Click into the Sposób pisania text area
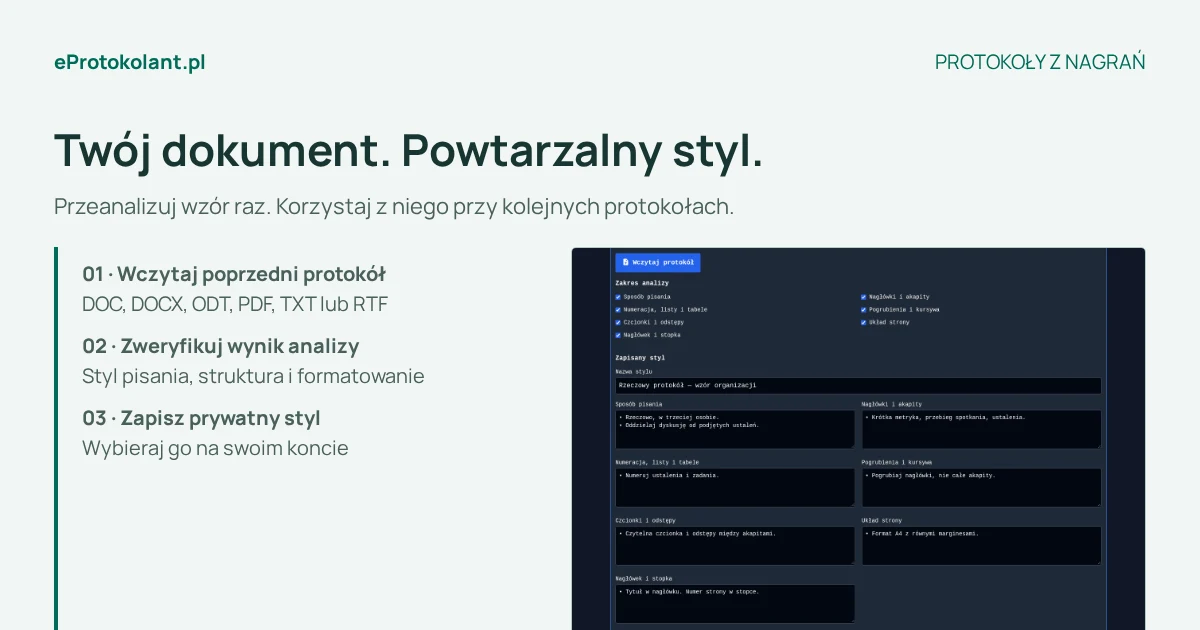 pos(735,429)
